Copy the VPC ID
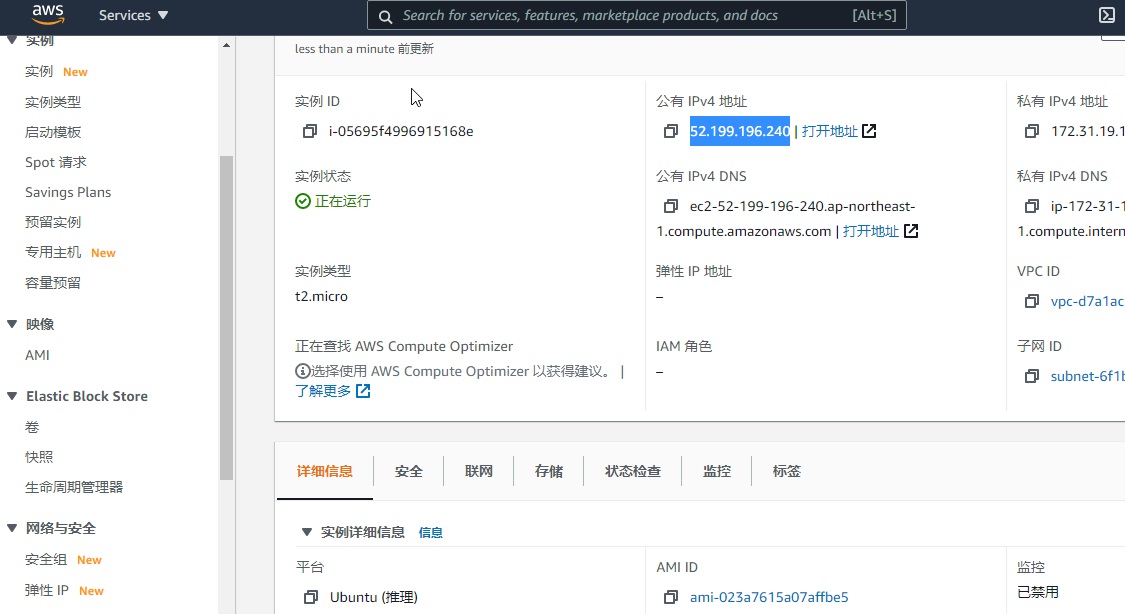The width and height of the screenshot is (1125, 614). 1031,301
